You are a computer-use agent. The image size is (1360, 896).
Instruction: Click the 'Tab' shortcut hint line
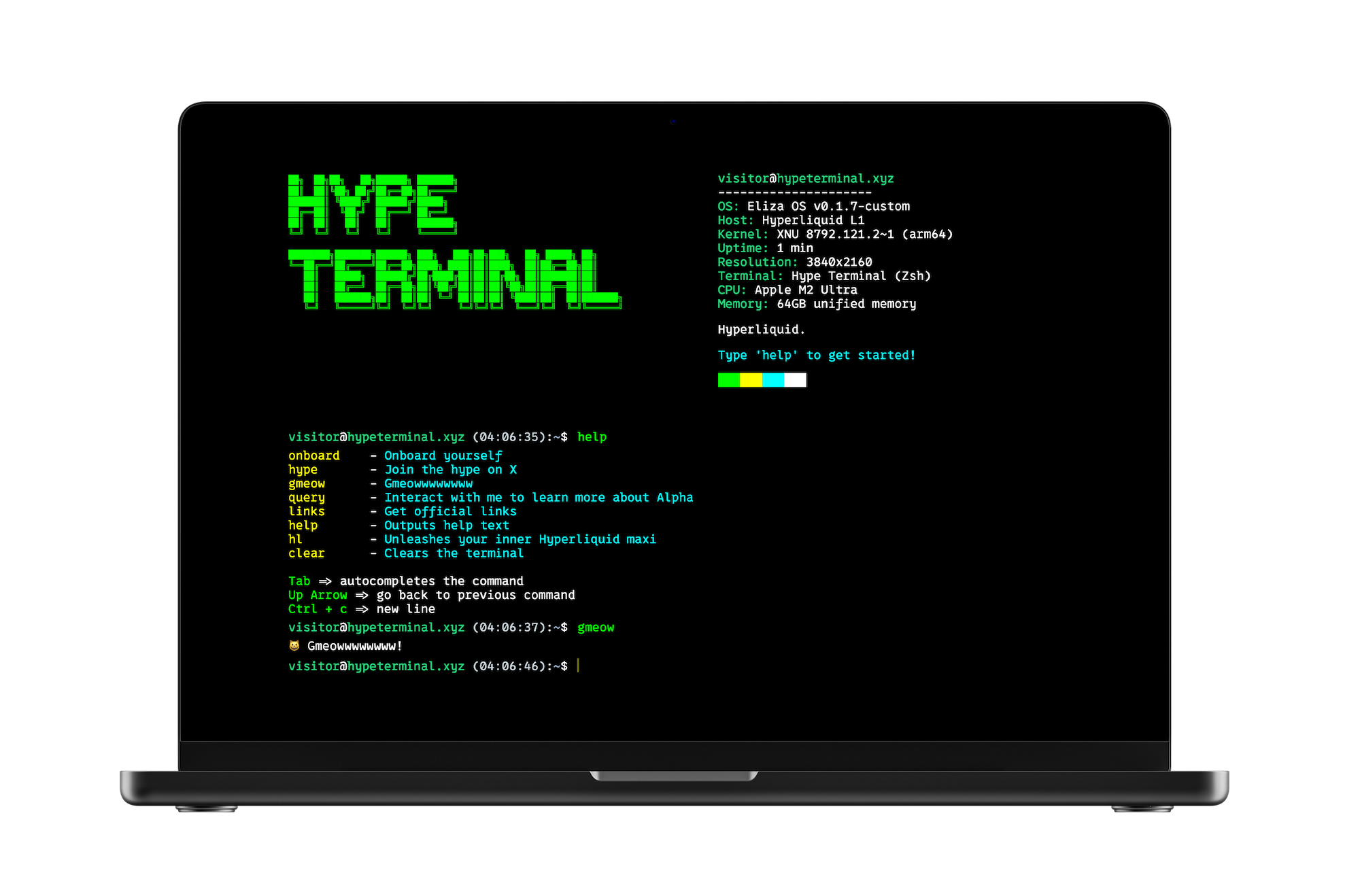pyautogui.click(x=406, y=581)
